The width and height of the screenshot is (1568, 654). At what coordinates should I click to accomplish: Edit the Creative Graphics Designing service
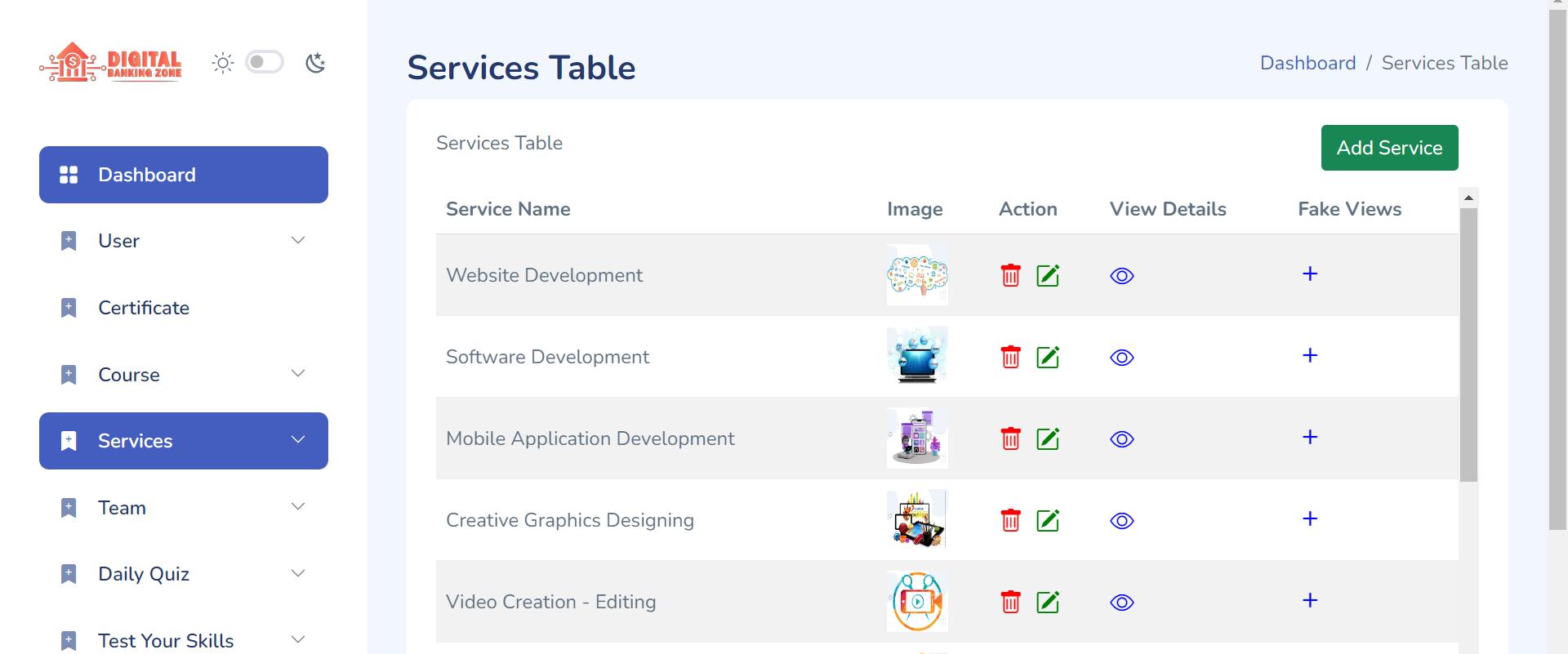1047,520
